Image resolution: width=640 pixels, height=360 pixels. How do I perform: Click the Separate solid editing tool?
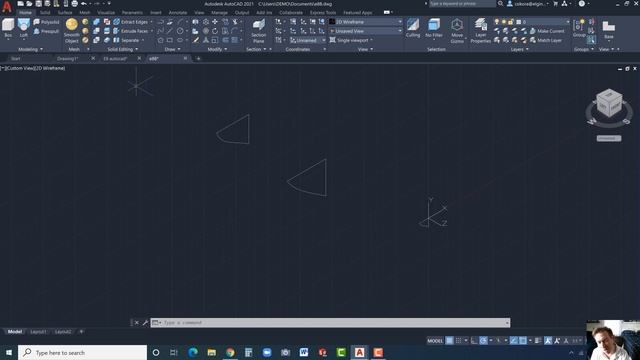pos(127,40)
